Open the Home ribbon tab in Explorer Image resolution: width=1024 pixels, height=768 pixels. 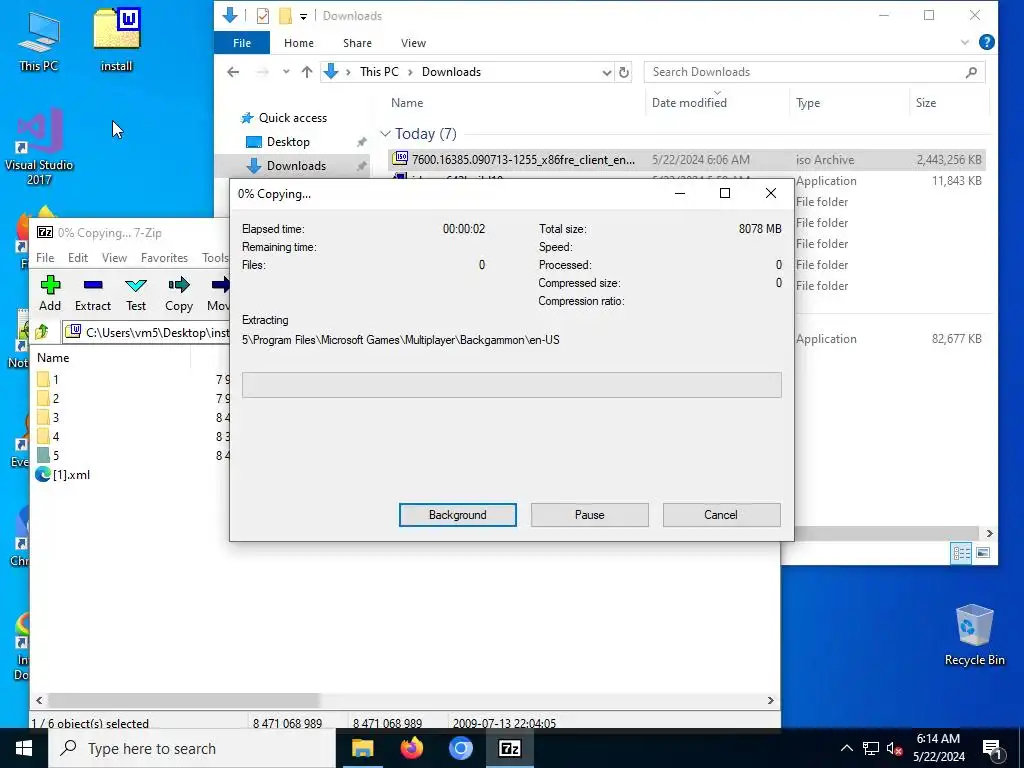tap(298, 43)
